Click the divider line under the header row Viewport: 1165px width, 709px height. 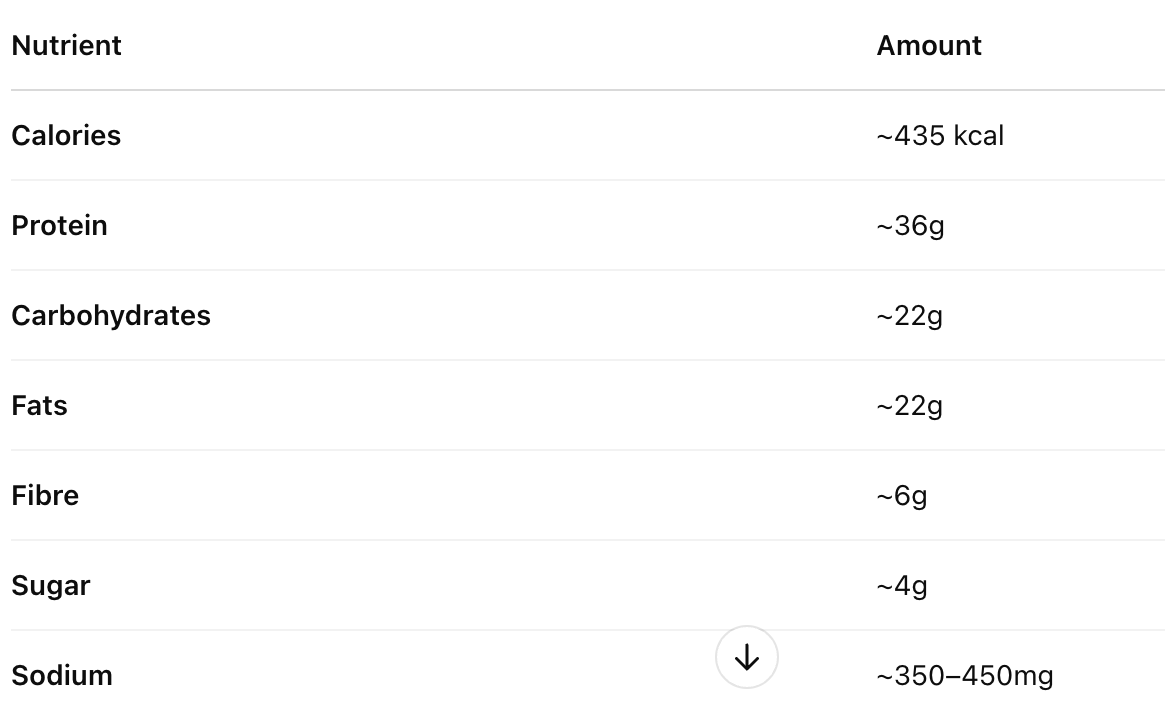[x=588, y=90]
